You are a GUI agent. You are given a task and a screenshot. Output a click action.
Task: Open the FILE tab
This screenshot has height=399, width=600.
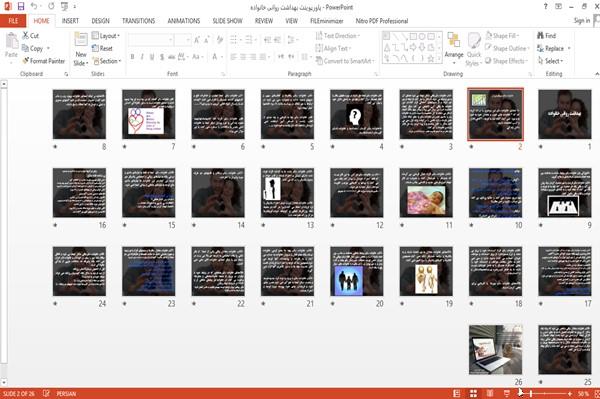tap(13, 21)
